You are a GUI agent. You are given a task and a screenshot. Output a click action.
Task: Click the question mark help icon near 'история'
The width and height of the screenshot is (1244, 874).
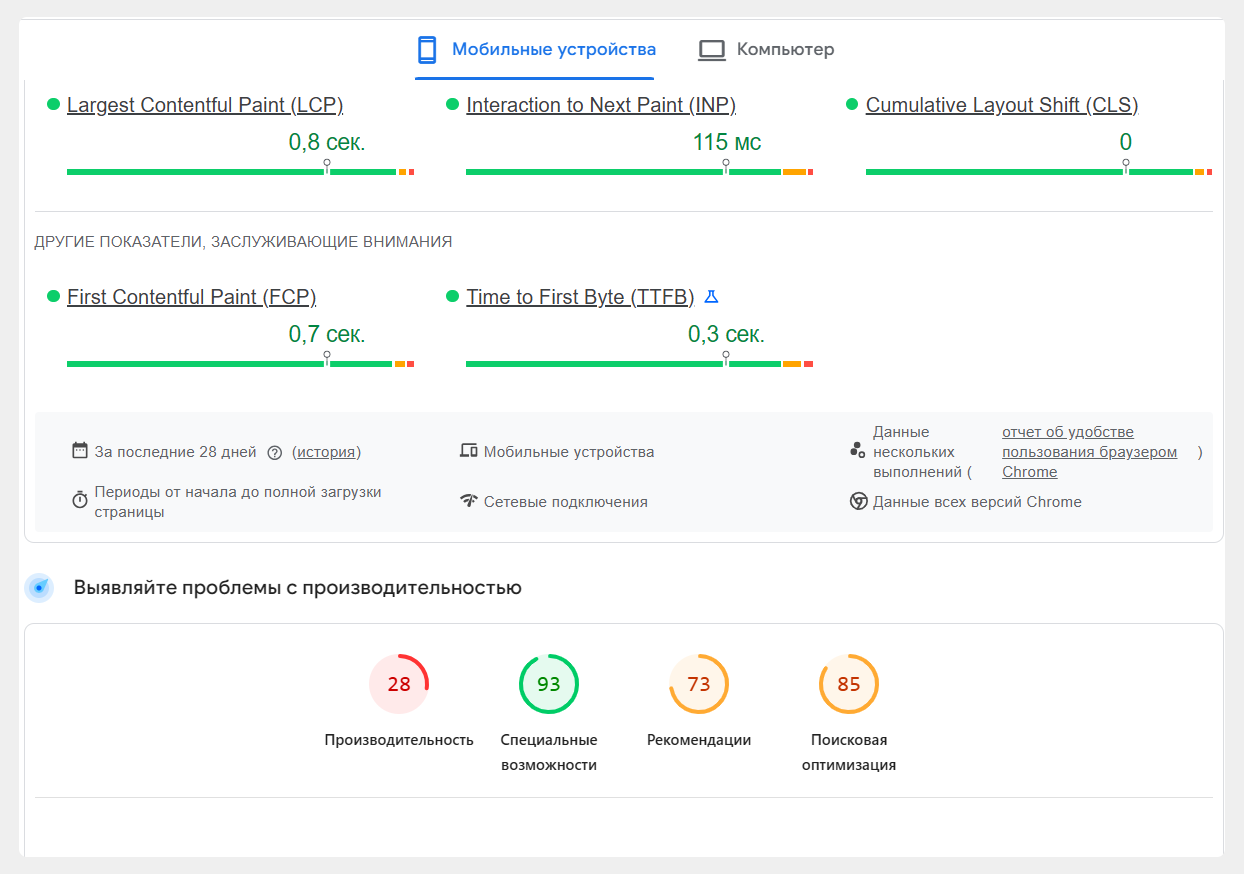tap(275, 452)
